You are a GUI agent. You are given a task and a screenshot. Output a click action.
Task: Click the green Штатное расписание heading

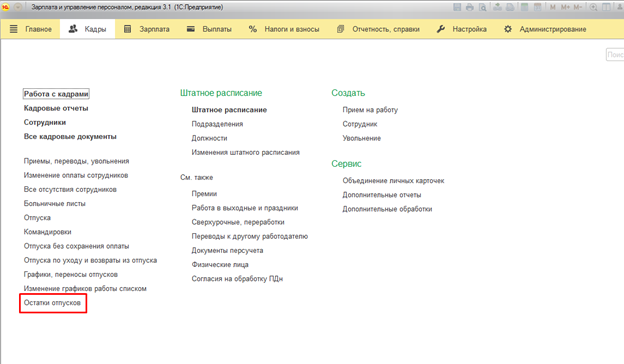point(221,93)
